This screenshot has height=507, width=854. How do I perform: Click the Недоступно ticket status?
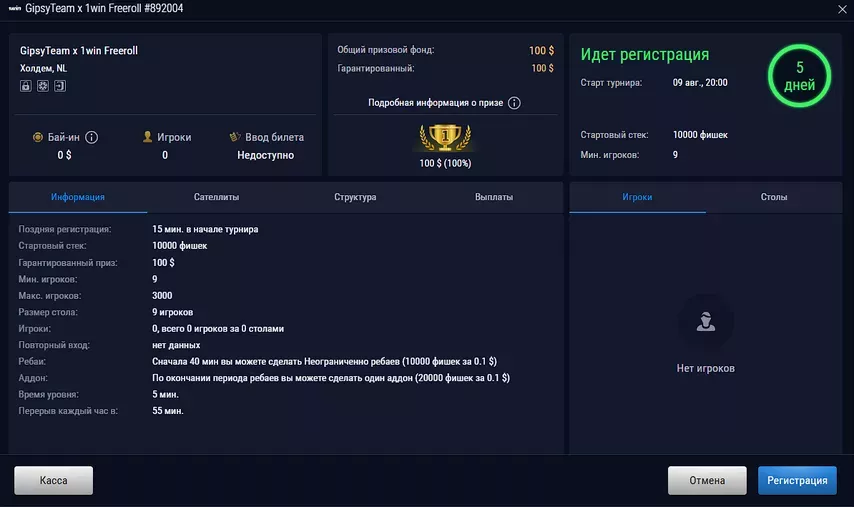265,155
